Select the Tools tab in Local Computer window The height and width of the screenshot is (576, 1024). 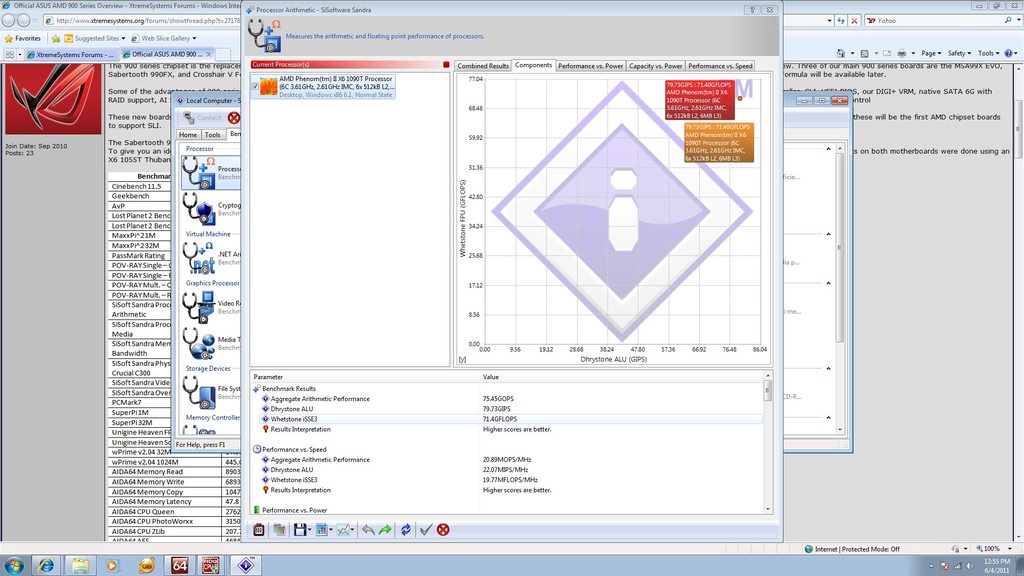coord(212,135)
